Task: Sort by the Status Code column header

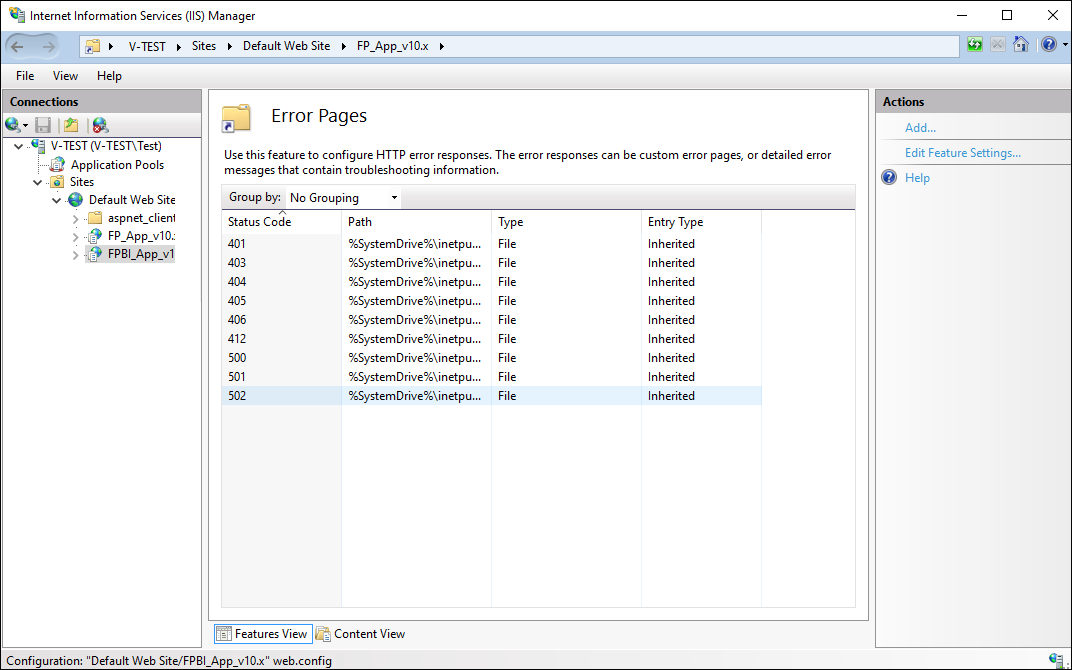Action: pyautogui.click(x=260, y=222)
